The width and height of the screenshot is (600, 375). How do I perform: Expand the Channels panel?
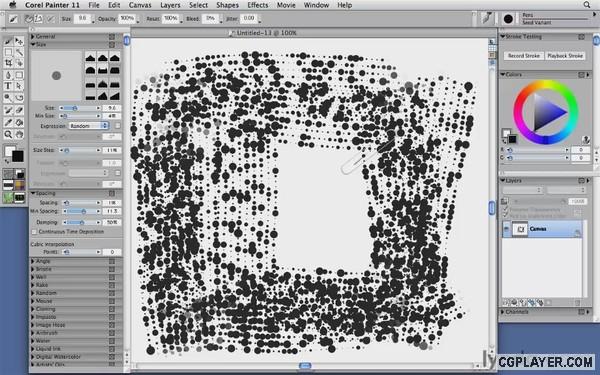(x=503, y=312)
